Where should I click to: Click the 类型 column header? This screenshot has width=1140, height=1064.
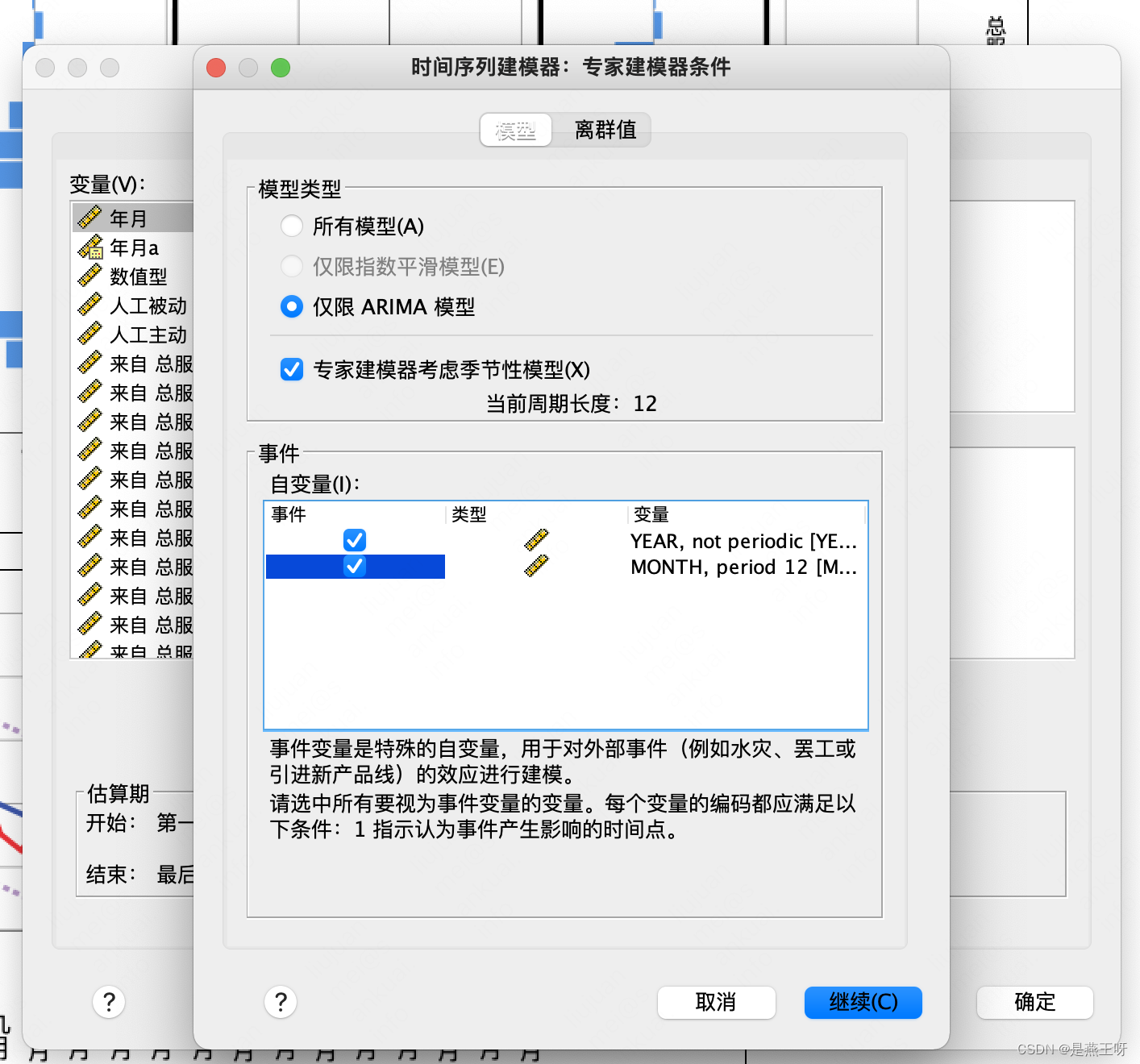tap(536, 514)
